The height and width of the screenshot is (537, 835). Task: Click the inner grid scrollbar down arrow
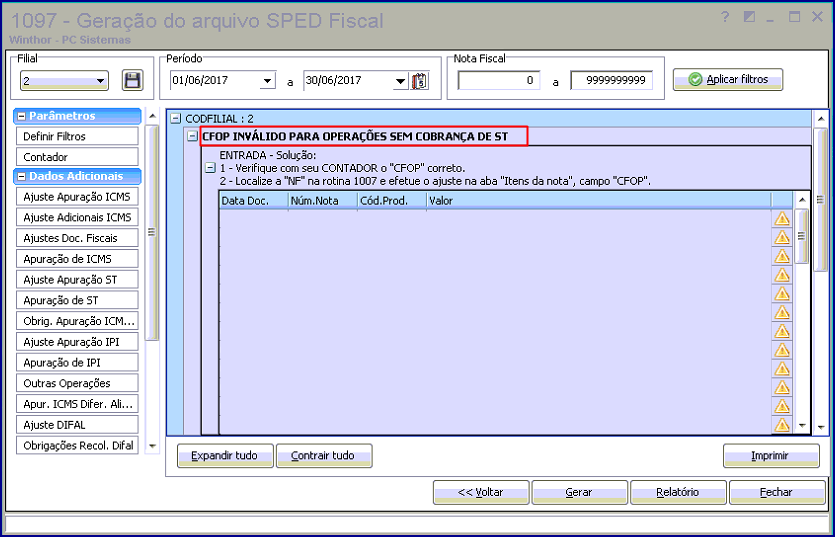[802, 426]
